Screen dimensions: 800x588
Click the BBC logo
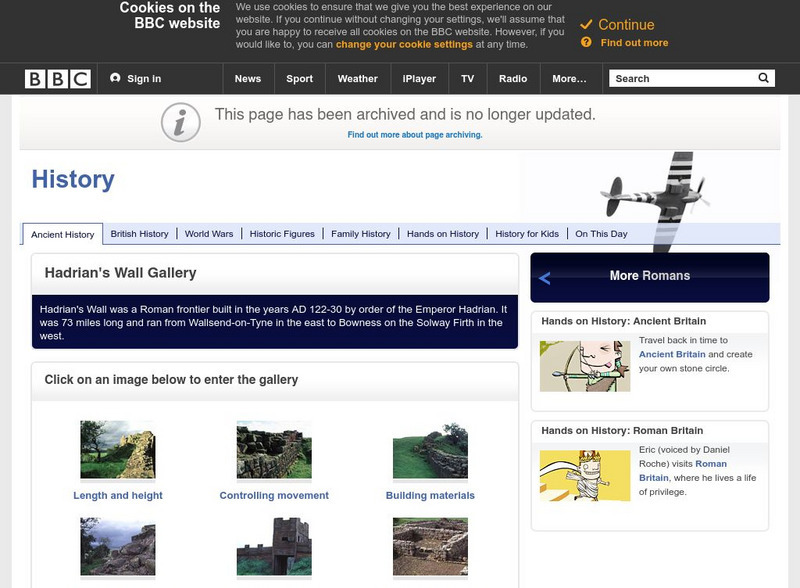pos(58,79)
